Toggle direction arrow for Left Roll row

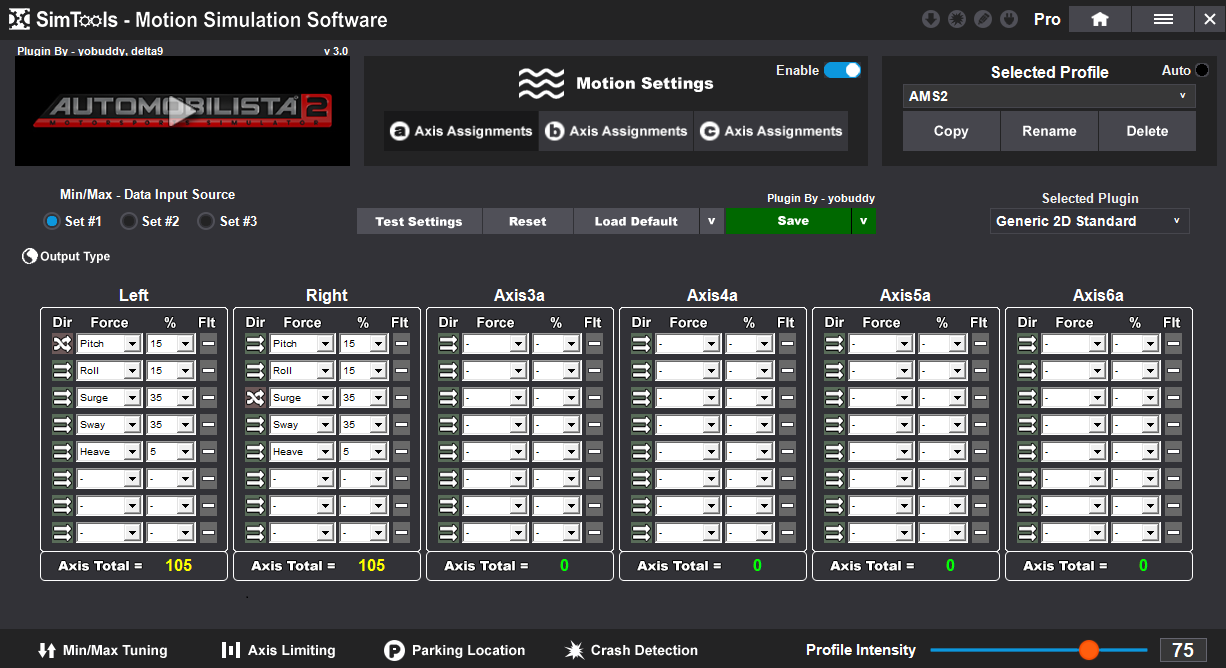(x=62, y=371)
